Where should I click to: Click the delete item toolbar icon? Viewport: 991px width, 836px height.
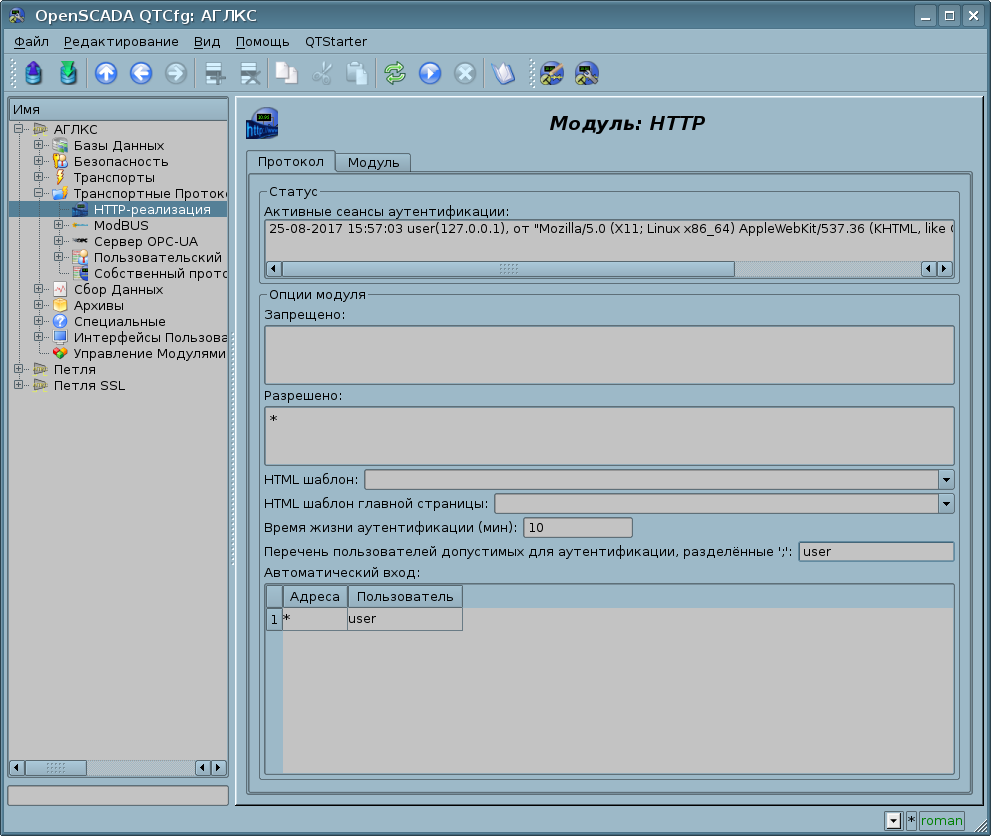click(x=249, y=73)
